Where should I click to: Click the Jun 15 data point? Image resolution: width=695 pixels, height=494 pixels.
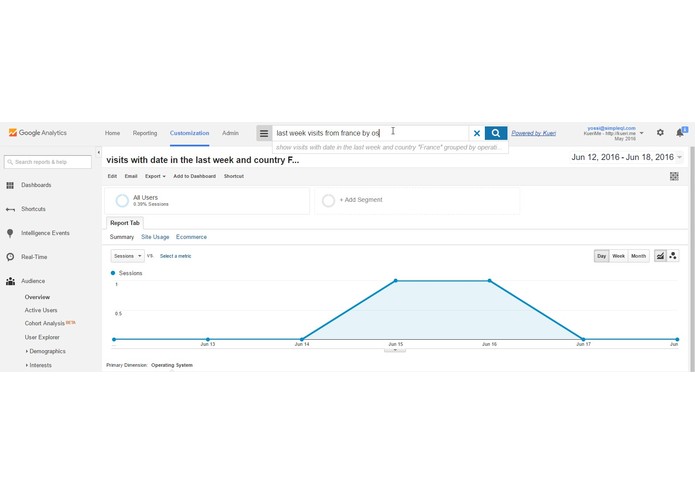tap(396, 280)
